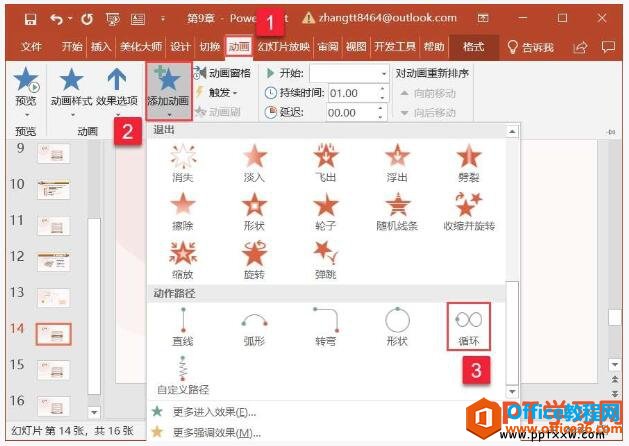Start slideshow from quick access toolbar icon
The height and width of the screenshot is (446, 629).
[x=113, y=18]
